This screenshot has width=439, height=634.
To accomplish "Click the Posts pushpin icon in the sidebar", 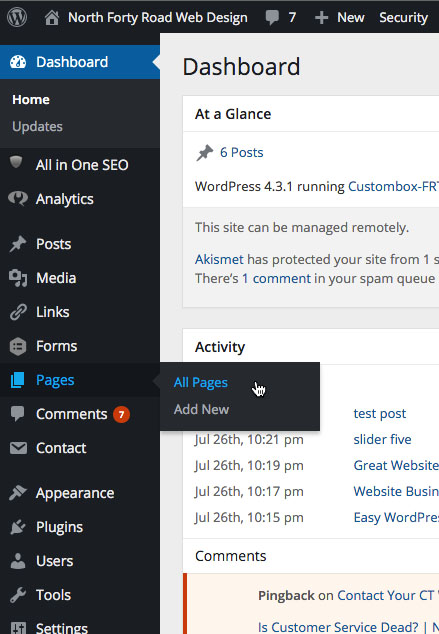I will 18,244.
